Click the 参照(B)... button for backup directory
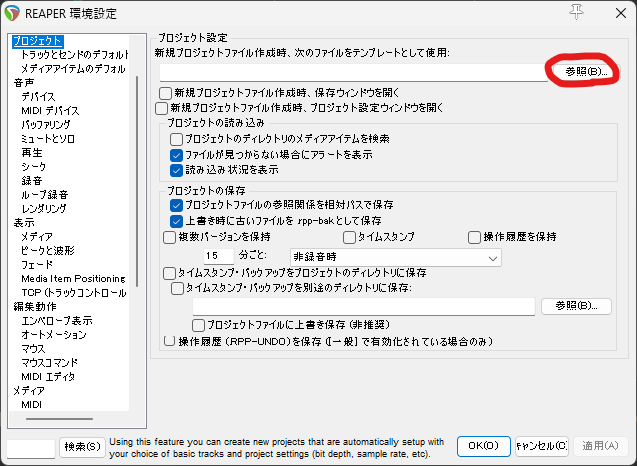This screenshot has height=466, width=637. click(x=576, y=306)
